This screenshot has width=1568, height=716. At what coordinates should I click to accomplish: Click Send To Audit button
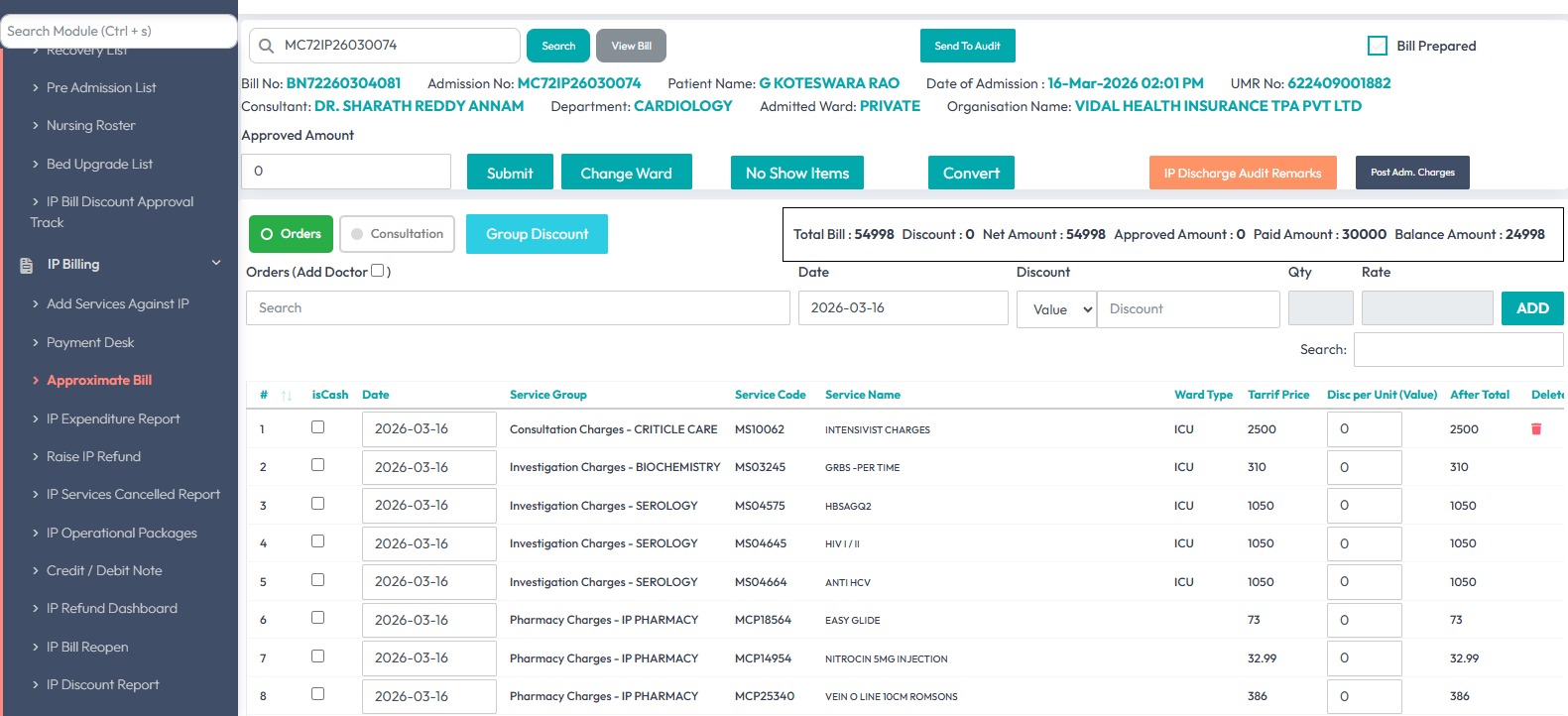point(967,46)
